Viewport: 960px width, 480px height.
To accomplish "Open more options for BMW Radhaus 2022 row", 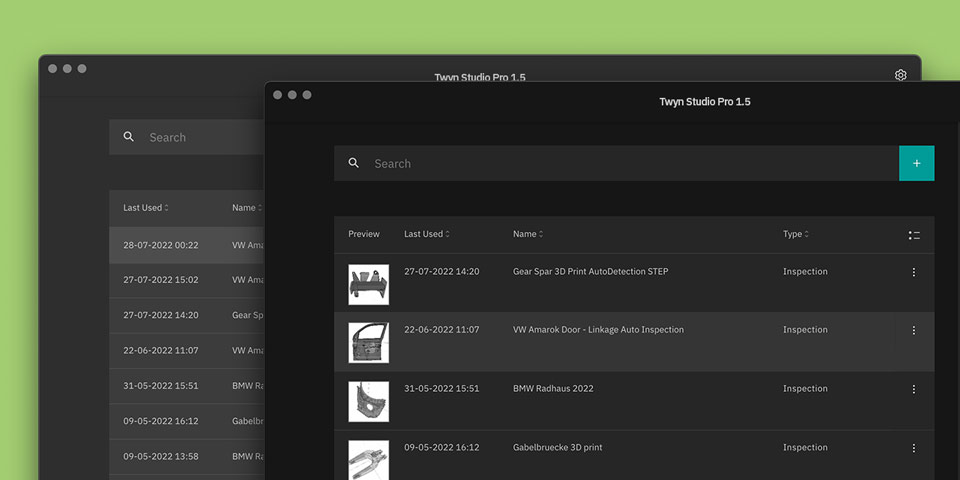I will click(913, 389).
